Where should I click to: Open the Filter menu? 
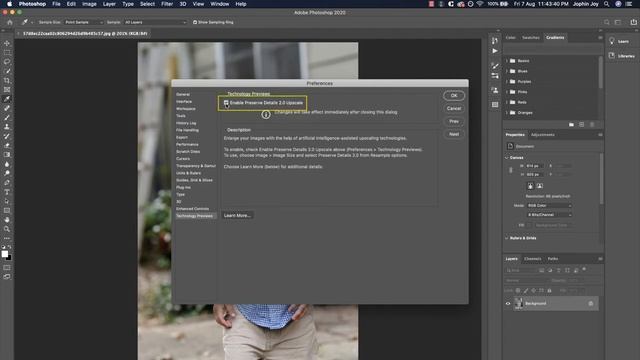pos(167,4)
